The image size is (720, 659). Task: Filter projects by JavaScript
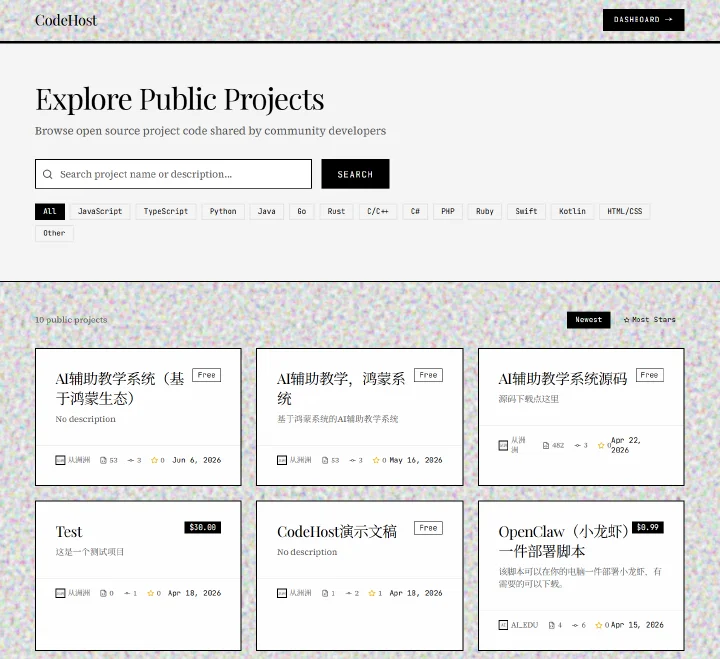100,211
